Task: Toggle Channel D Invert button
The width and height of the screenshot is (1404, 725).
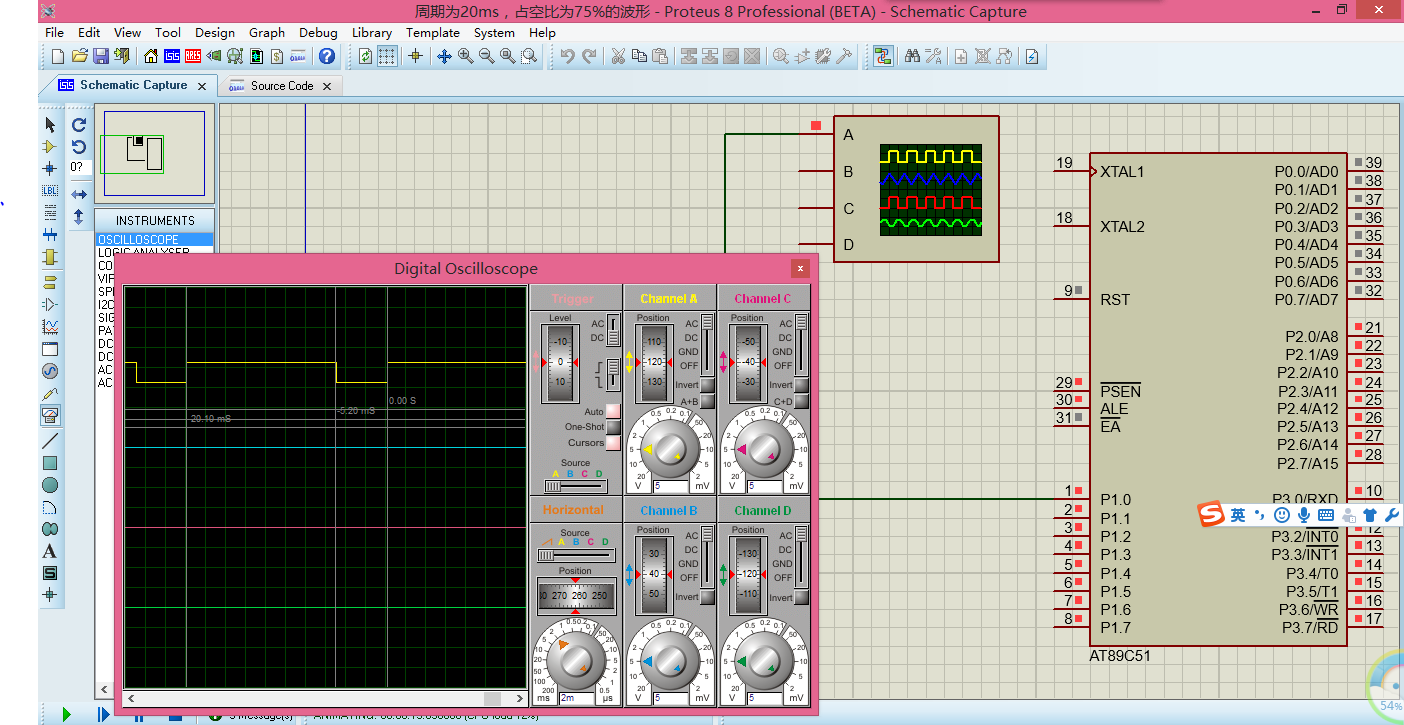Action: click(801, 597)
